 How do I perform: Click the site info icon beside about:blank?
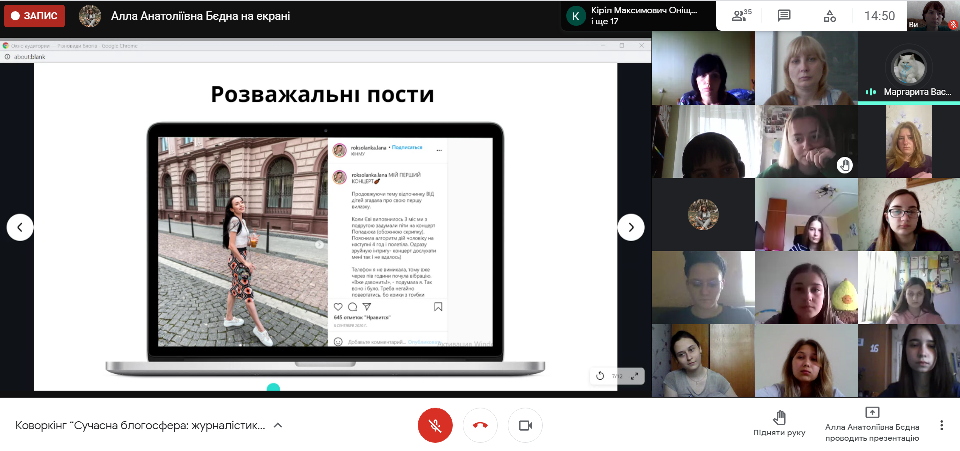6,56
